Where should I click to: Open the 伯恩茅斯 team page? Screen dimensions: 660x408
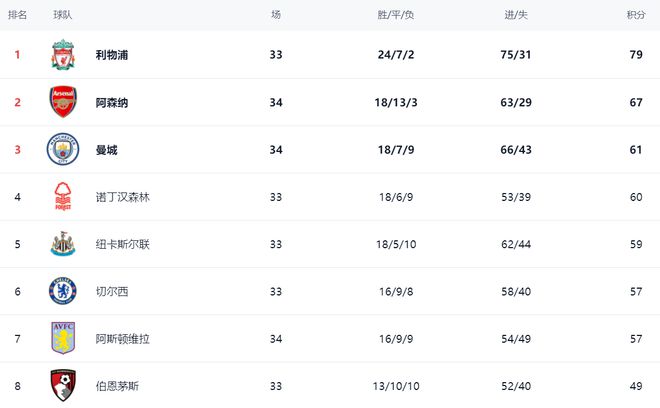click(x=117, y=386)
